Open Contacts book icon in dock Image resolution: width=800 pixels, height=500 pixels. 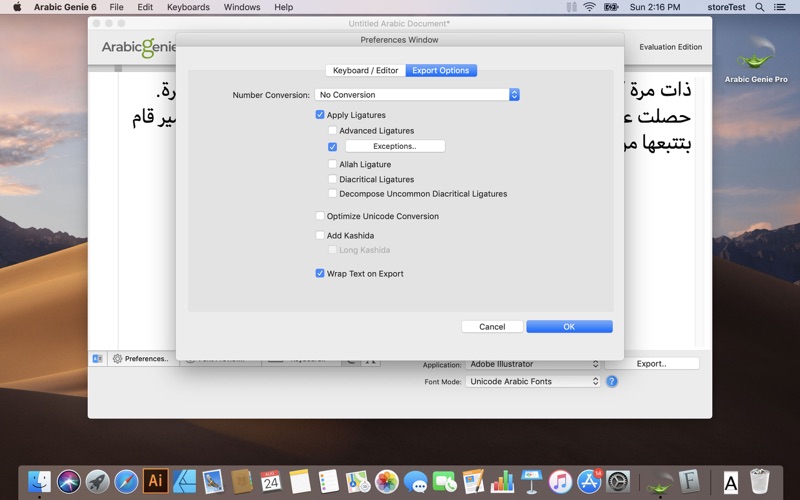[242, 481]
